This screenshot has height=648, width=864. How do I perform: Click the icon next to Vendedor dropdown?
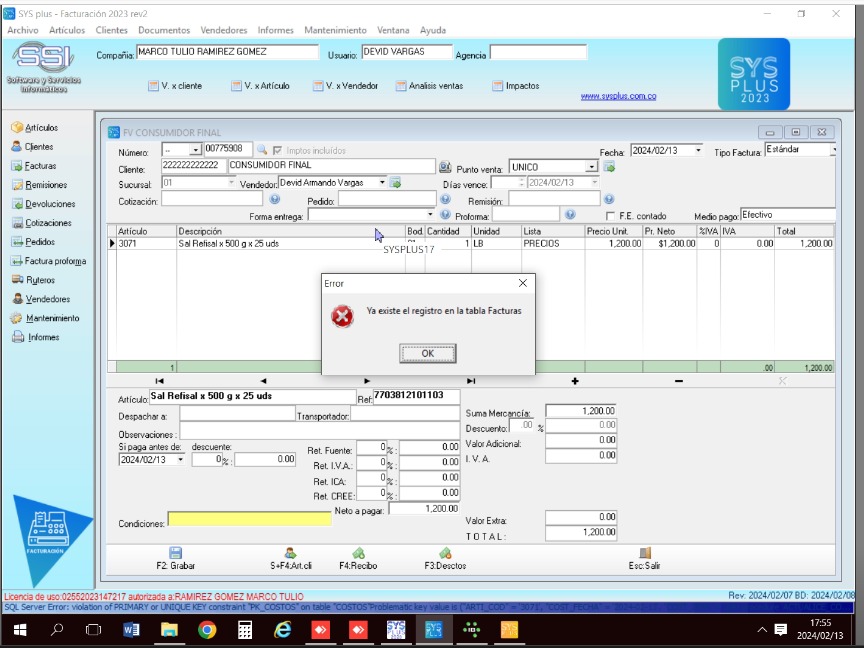[395, 182]
